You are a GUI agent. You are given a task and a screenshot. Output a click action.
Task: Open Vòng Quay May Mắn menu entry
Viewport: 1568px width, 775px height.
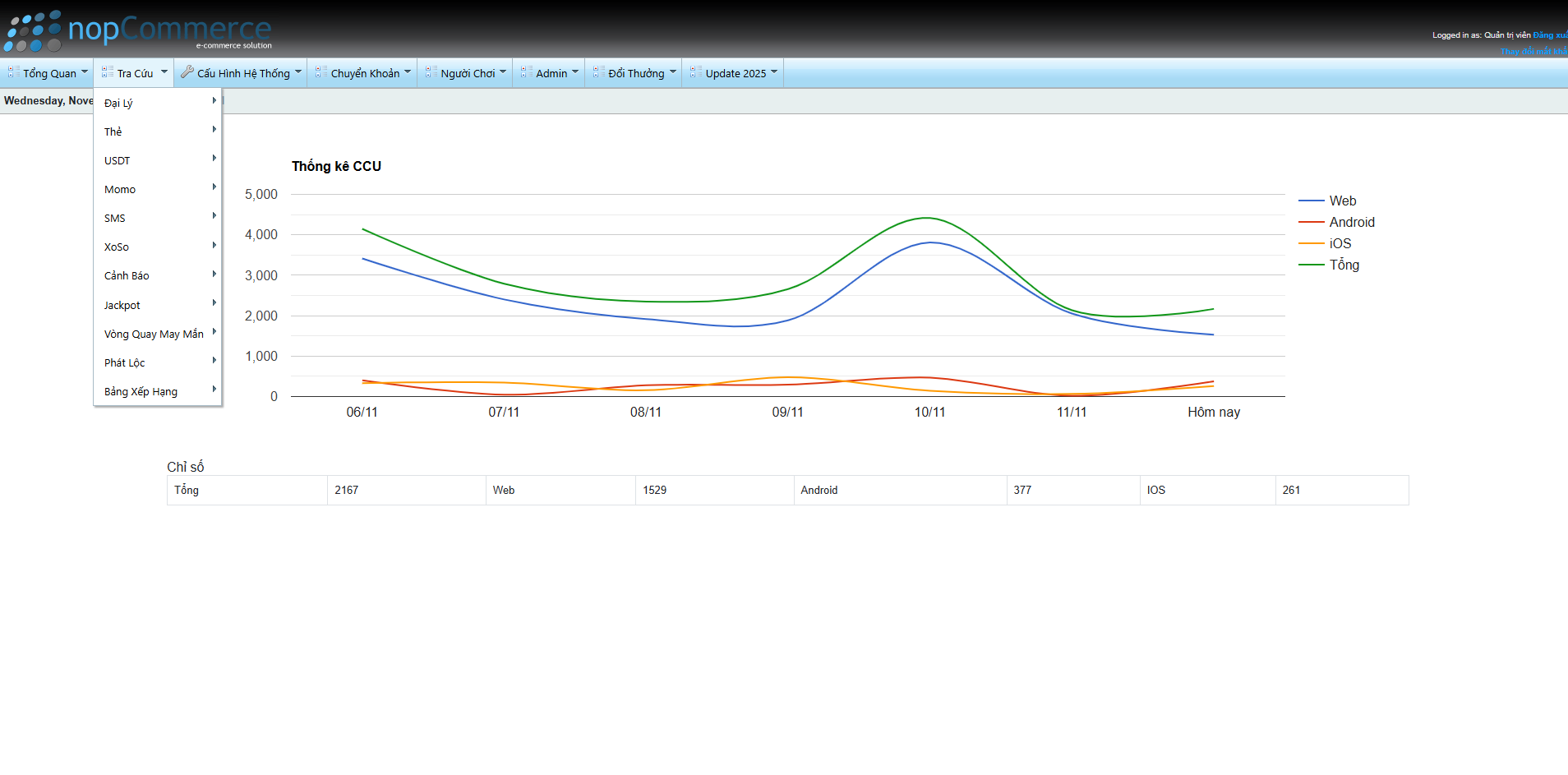[154, 334]
